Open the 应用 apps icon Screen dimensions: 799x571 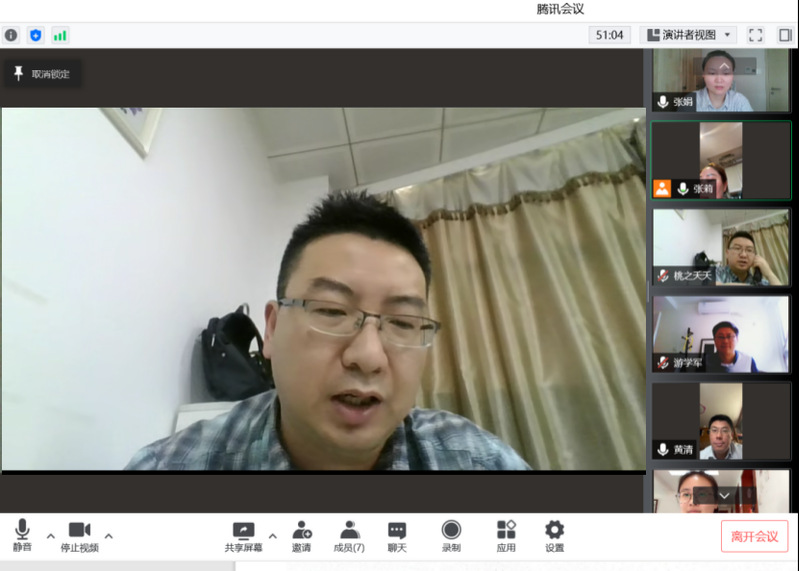point(506,536)
